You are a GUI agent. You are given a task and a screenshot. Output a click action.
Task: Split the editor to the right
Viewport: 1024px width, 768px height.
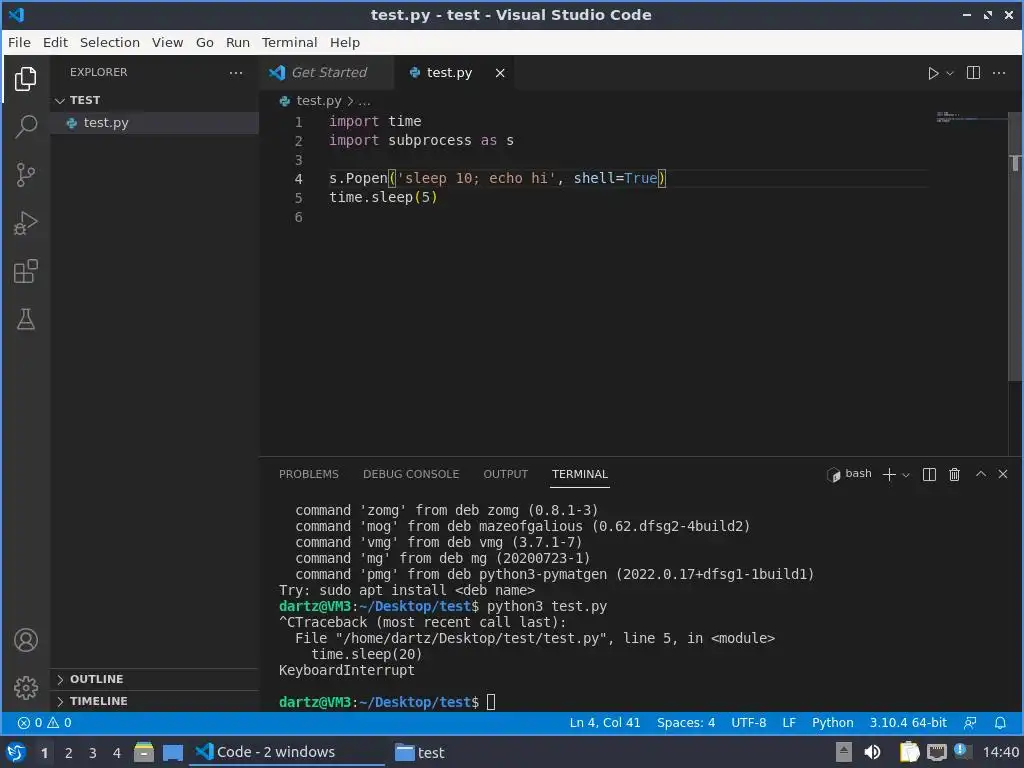click(973, 72)
